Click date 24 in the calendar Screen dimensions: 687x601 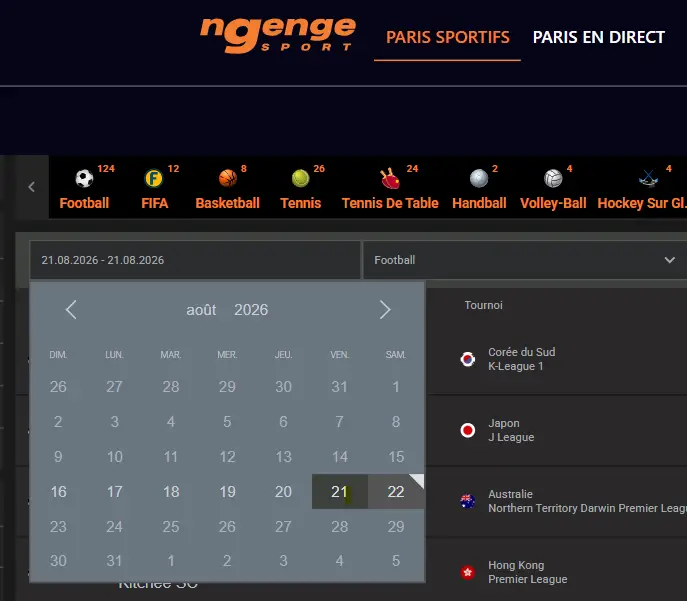pyautogui.click(x=114, y=526)
